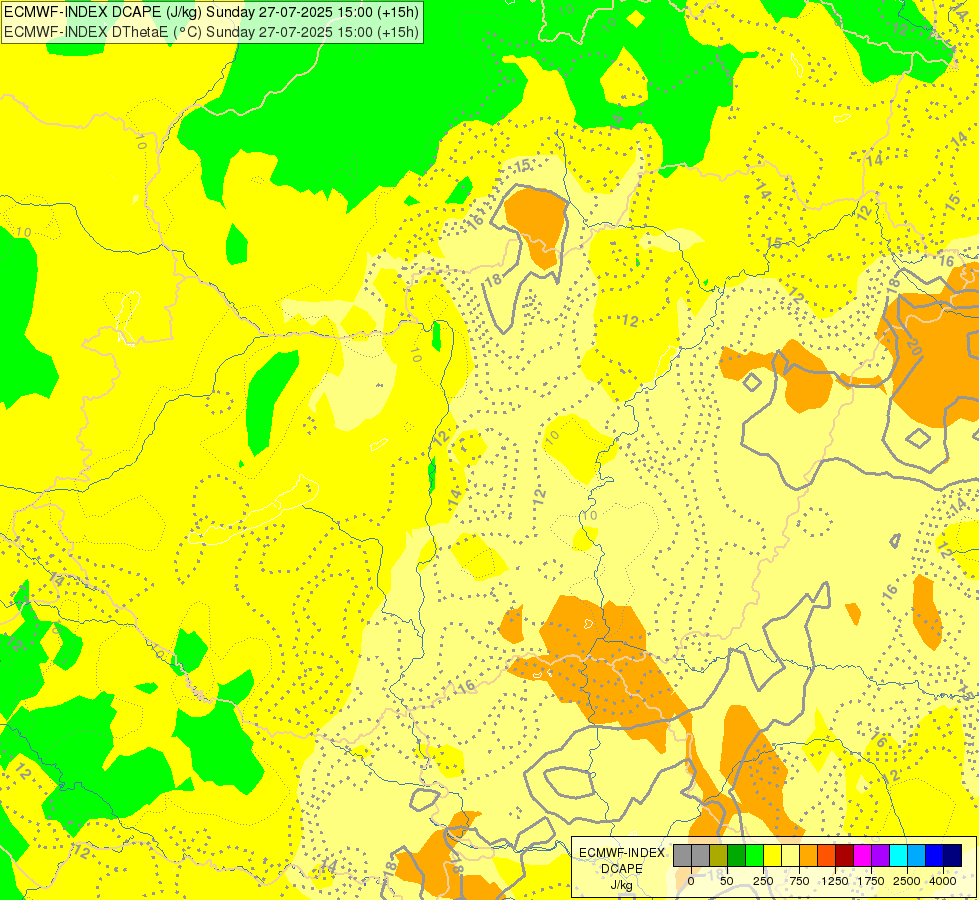Click the DCAPE label inside the legend box
Viewport: 979px width, 900px height.
[622, 869]
